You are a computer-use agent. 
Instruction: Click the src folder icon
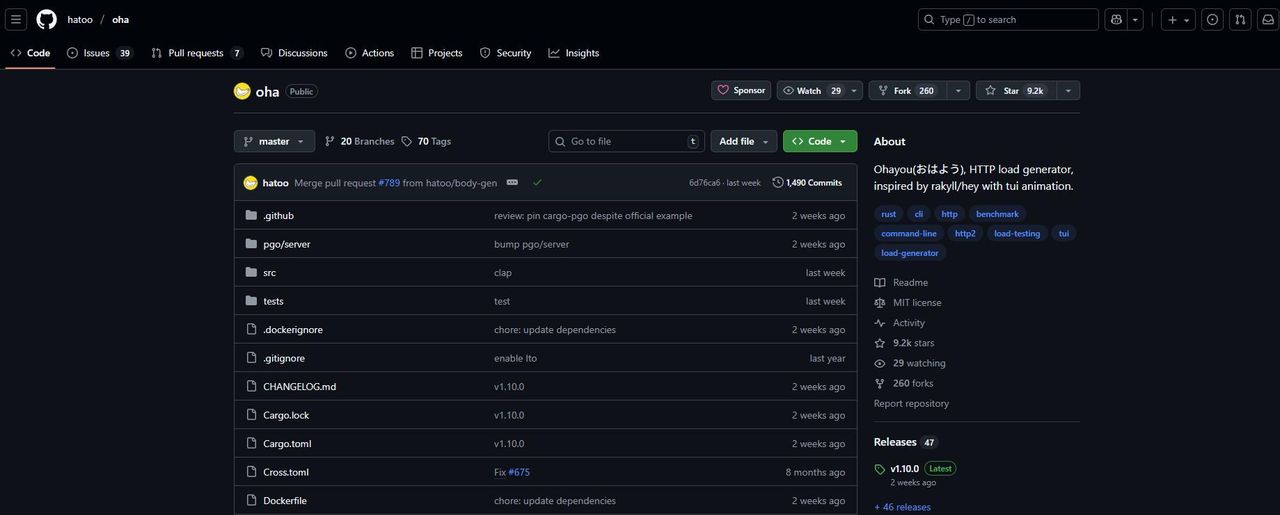252,272
